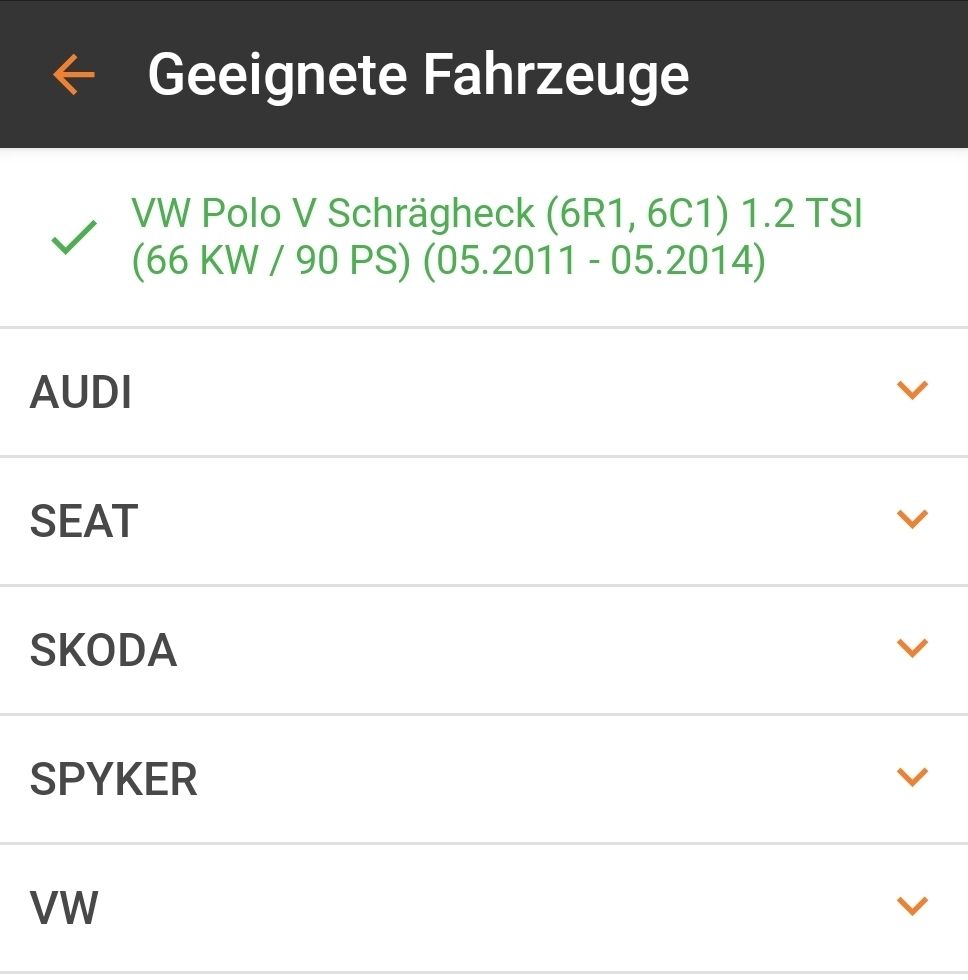Tap the SEAT label text

click(84, 521)
